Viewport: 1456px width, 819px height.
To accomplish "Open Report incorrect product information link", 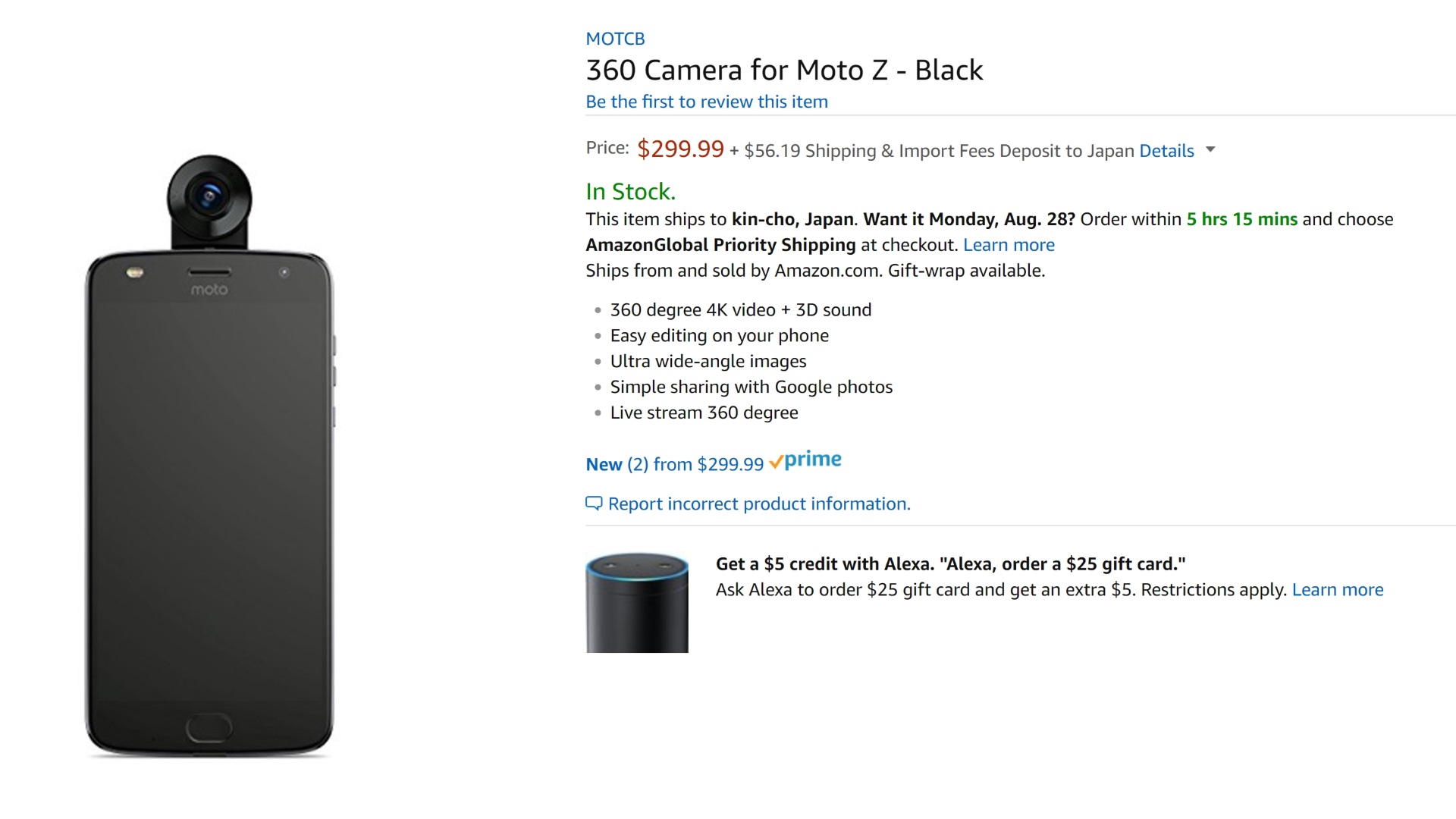I will (759, 504).
